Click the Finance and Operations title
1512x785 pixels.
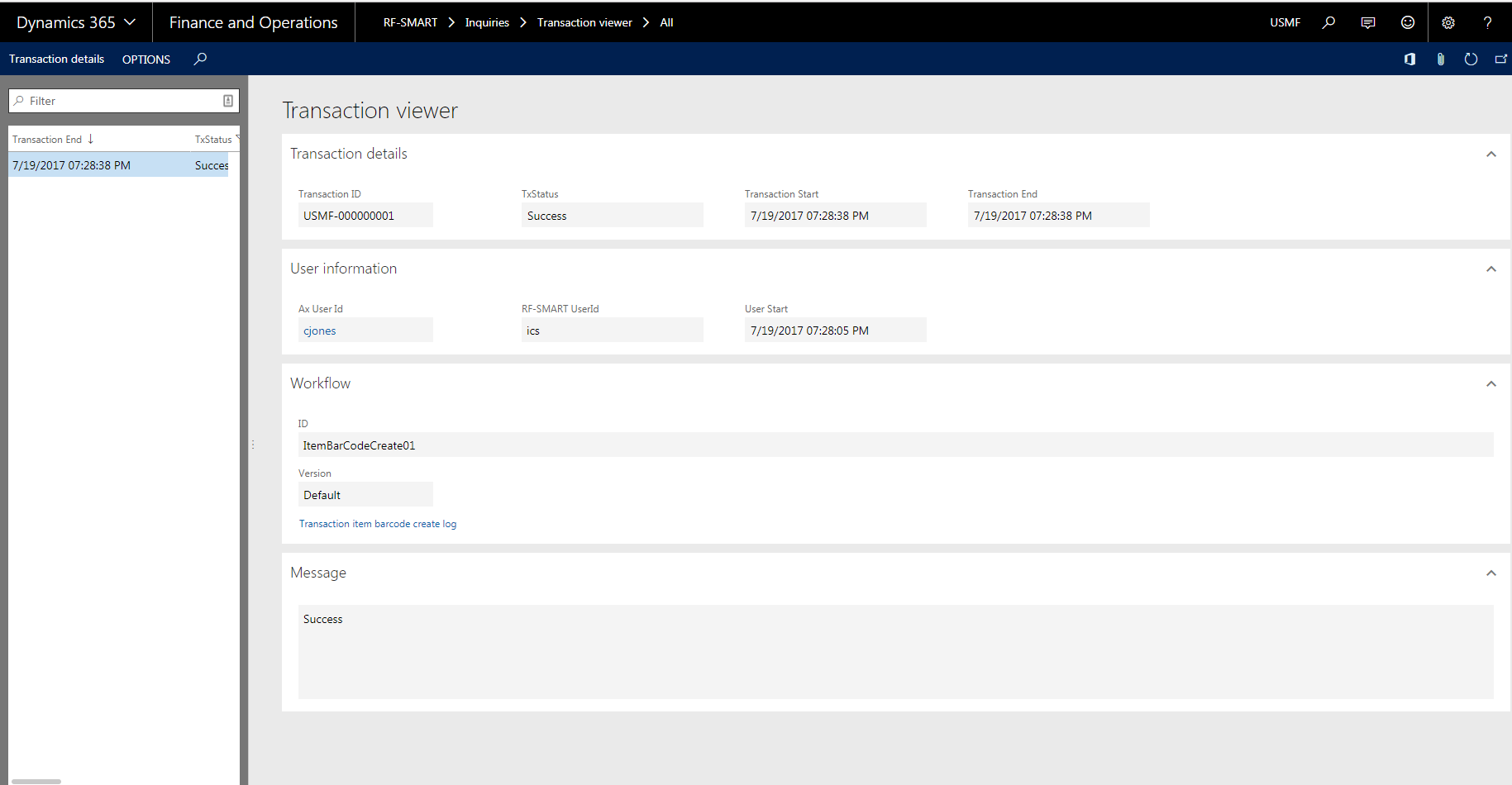coord(253,22)
